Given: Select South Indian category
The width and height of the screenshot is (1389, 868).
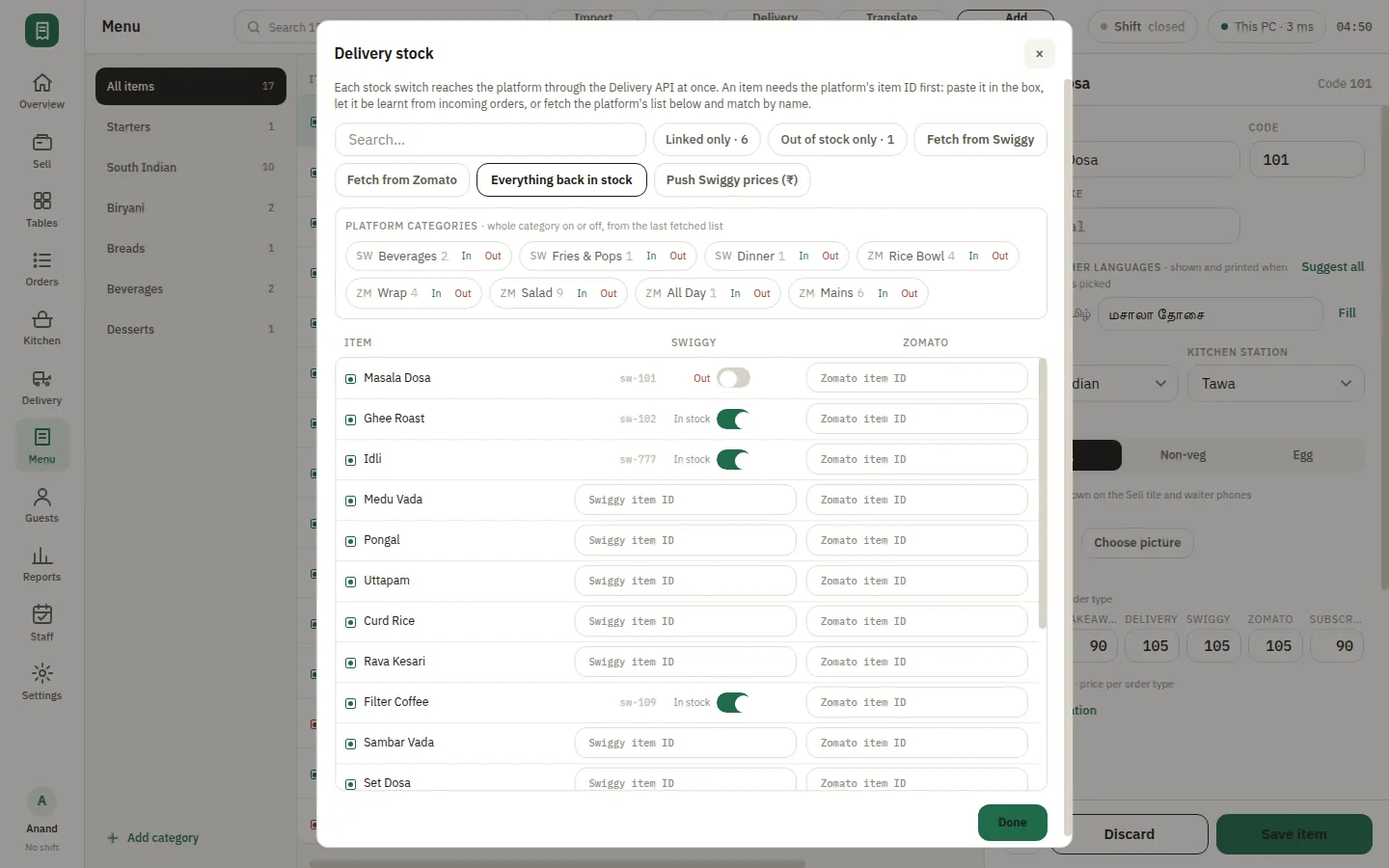Looking at the screenshot, I should click(190, 167).
